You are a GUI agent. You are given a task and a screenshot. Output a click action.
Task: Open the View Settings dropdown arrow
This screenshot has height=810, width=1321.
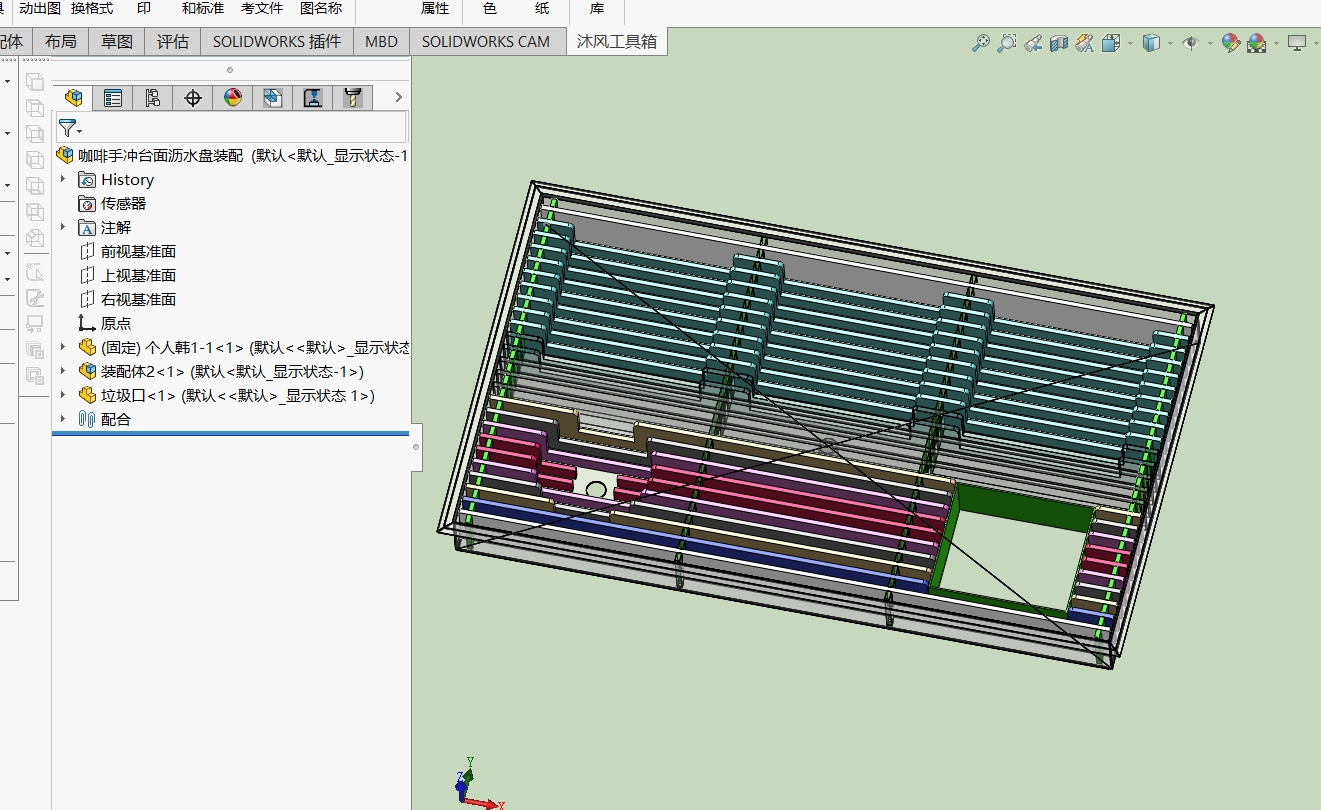[x=1316, y=43]
